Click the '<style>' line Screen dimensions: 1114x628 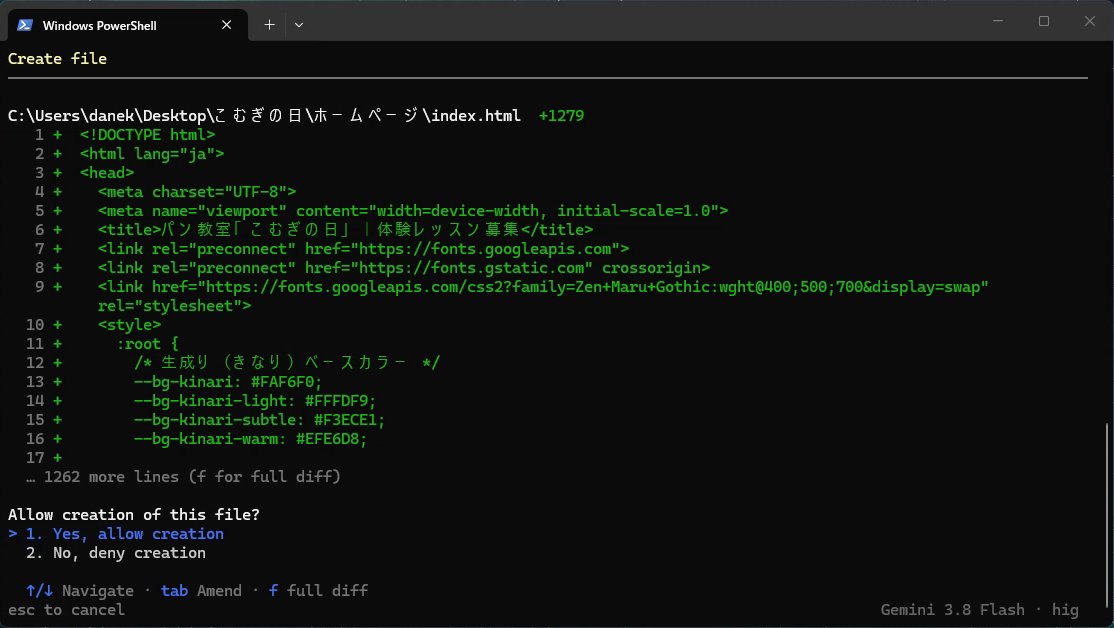click(129, 325)
